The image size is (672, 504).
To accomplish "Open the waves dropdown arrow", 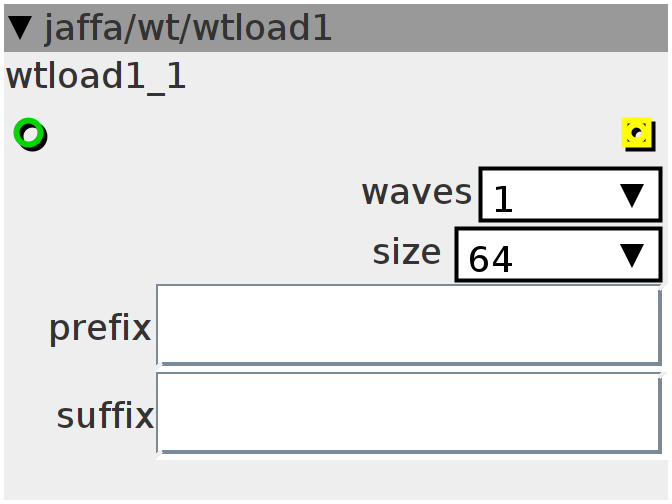I will tap(632, 195).
